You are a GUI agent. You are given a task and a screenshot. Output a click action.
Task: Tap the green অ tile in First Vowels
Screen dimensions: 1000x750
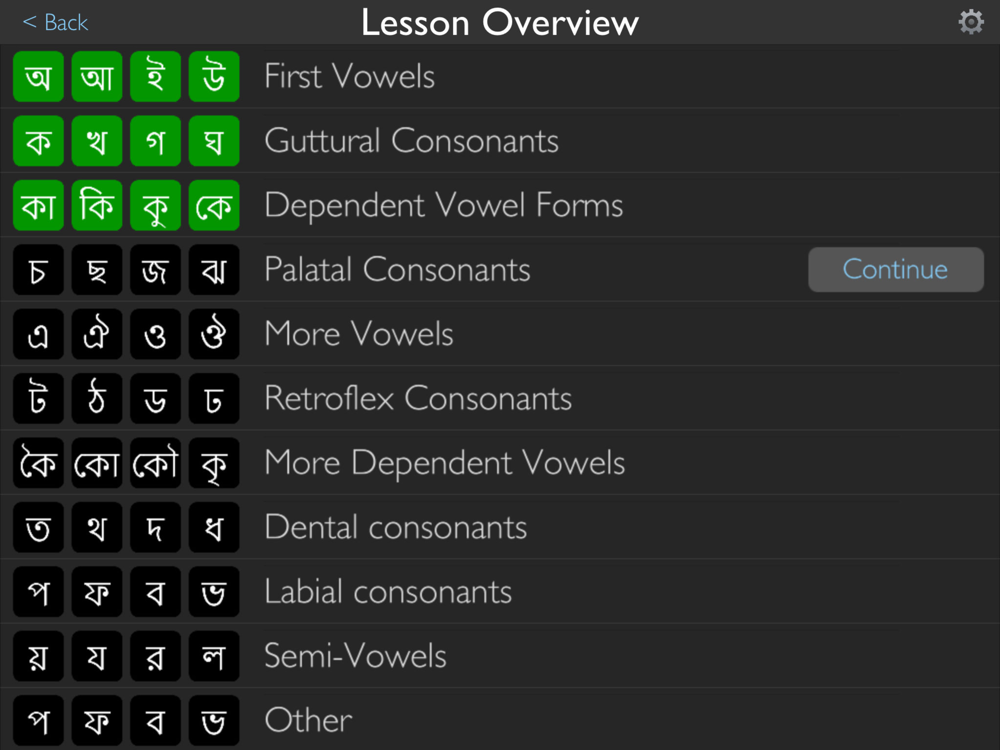pyautogui.click(x=38, y=77)
